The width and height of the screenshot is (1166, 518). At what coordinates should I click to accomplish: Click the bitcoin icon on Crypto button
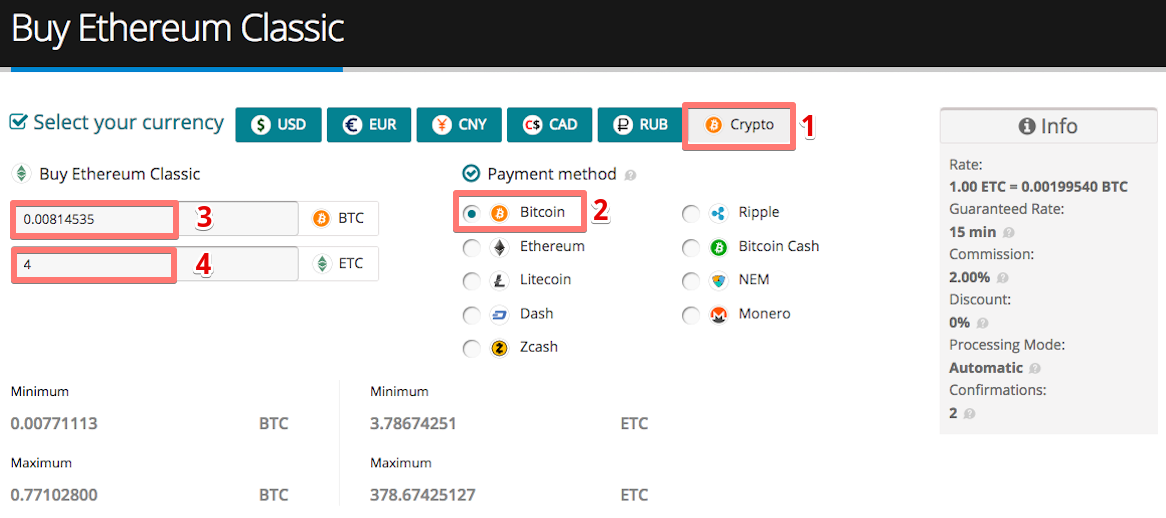(713, 125)
